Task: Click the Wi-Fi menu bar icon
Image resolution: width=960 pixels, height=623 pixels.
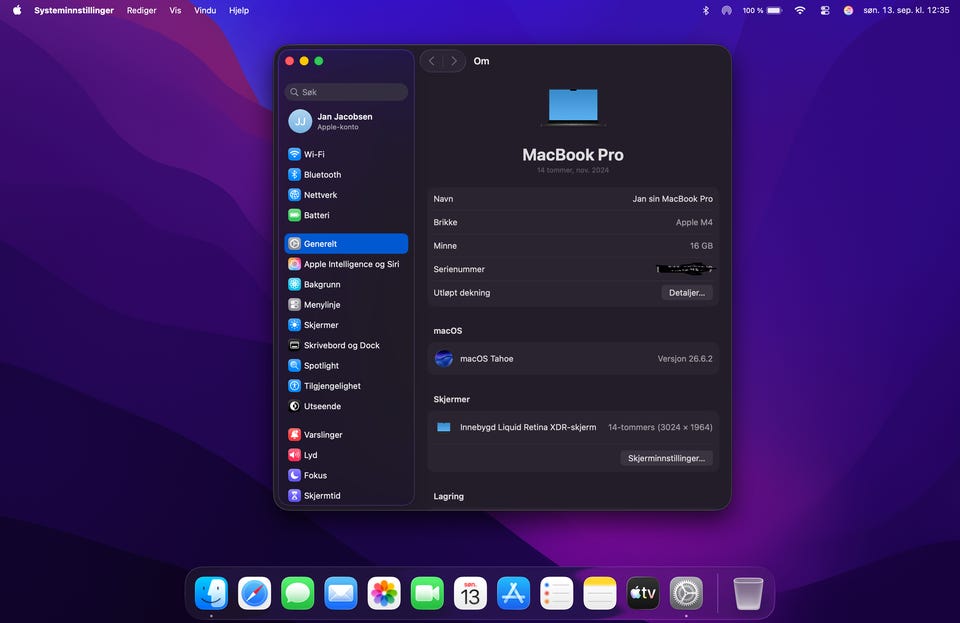Action: (x=800, y=10)
